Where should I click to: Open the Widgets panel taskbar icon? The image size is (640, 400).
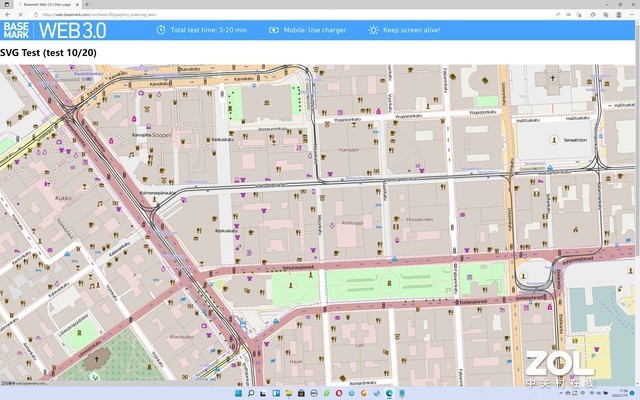[x=276, y=393]
